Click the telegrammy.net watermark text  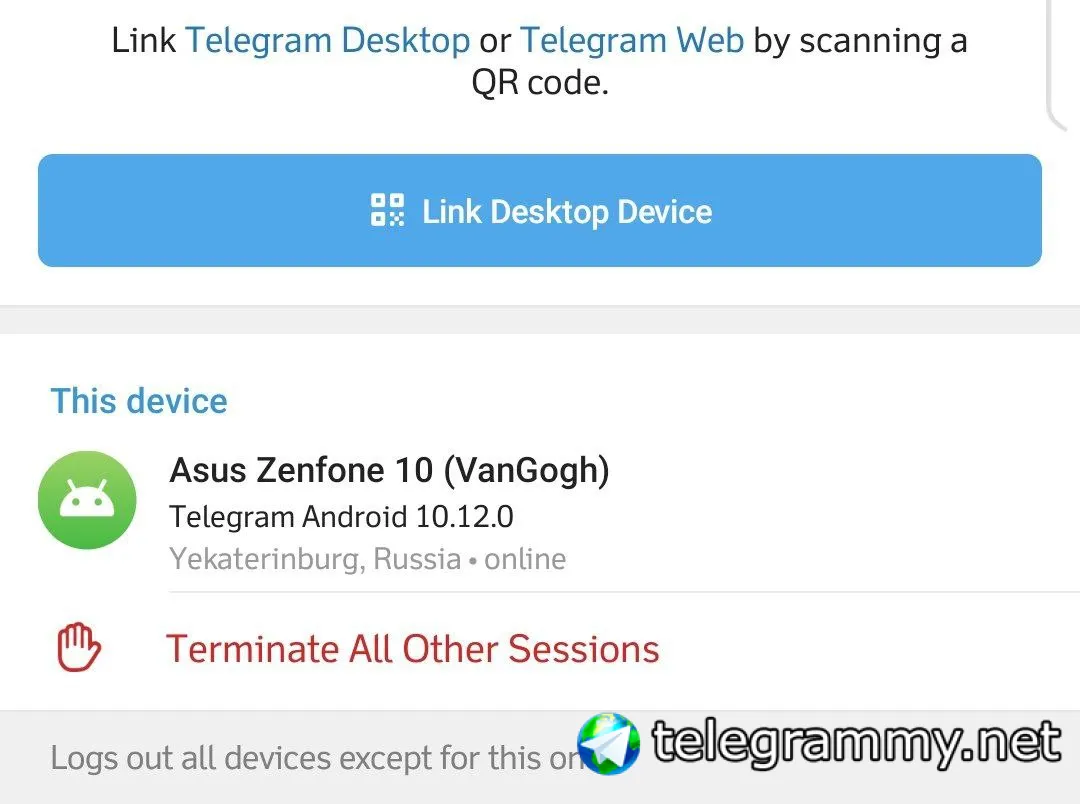(x=856, y=742)
